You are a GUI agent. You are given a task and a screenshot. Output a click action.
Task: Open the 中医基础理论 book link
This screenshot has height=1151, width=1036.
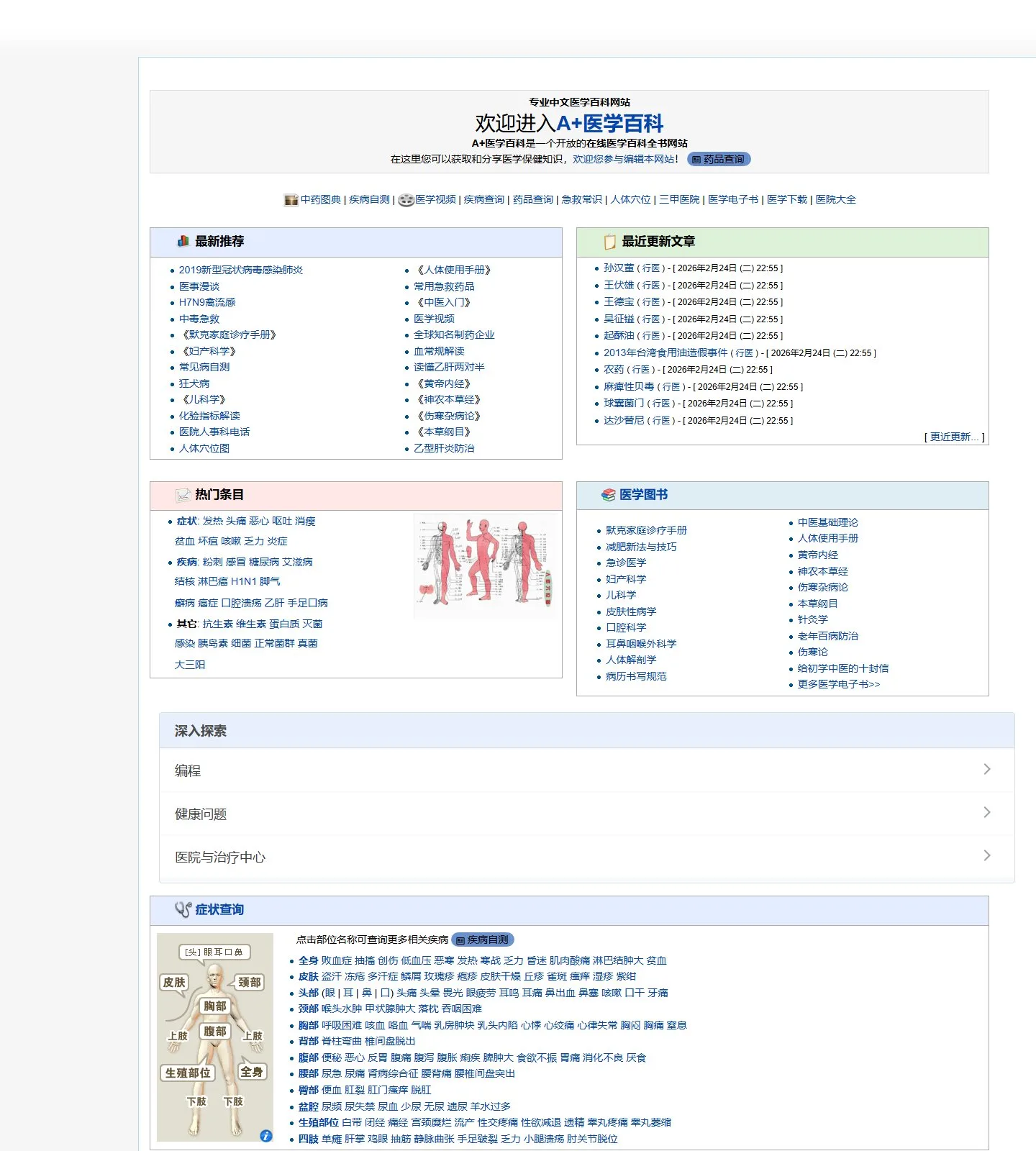pos(828,522)
